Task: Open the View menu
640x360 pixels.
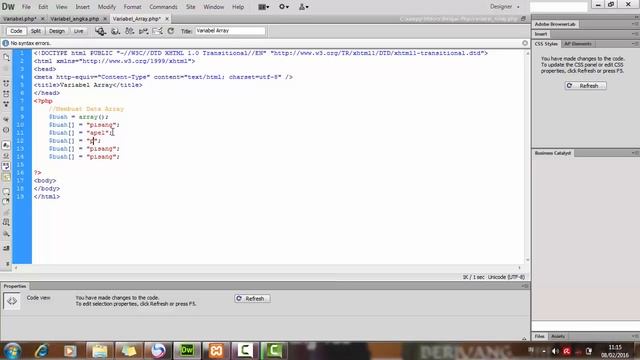Action: 61,7
